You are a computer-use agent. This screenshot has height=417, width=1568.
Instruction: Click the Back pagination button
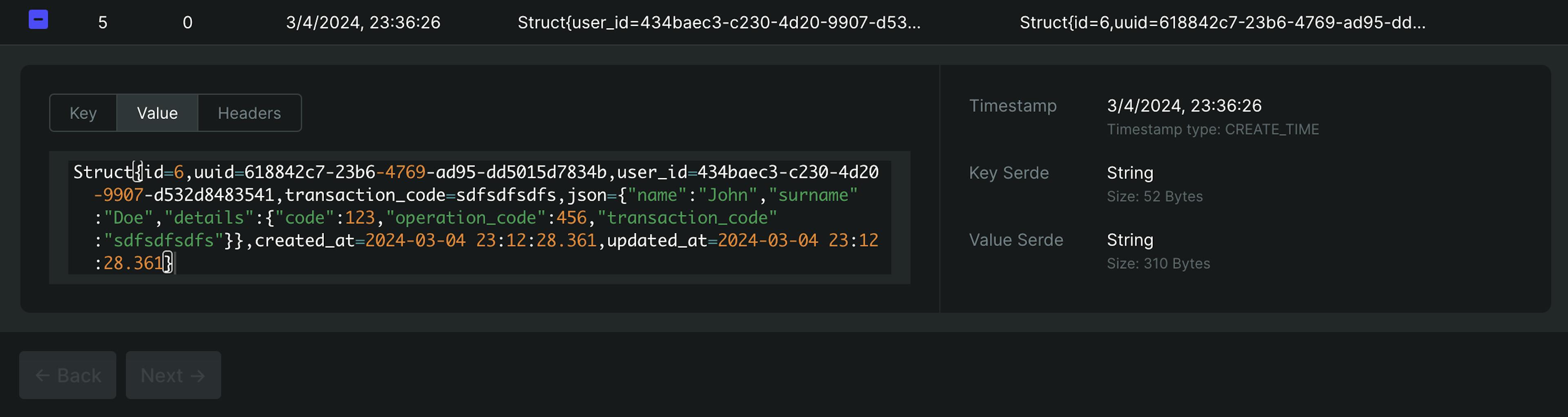pos(67,375)
